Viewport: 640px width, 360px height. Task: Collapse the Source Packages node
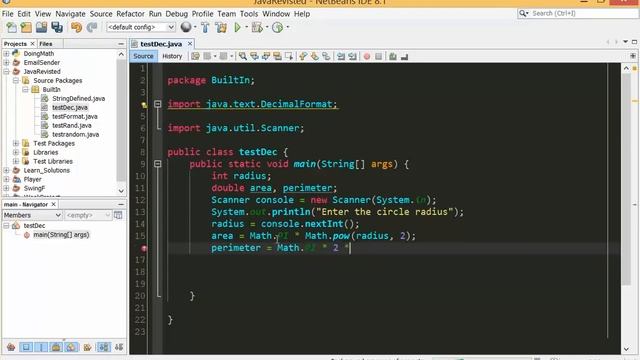point(16,80)
